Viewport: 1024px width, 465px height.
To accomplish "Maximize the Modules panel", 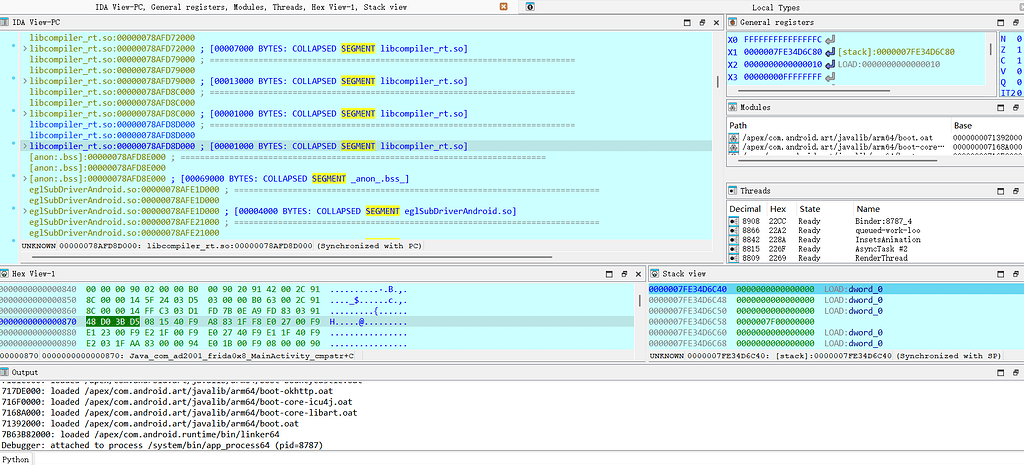I will (1000, 106).
